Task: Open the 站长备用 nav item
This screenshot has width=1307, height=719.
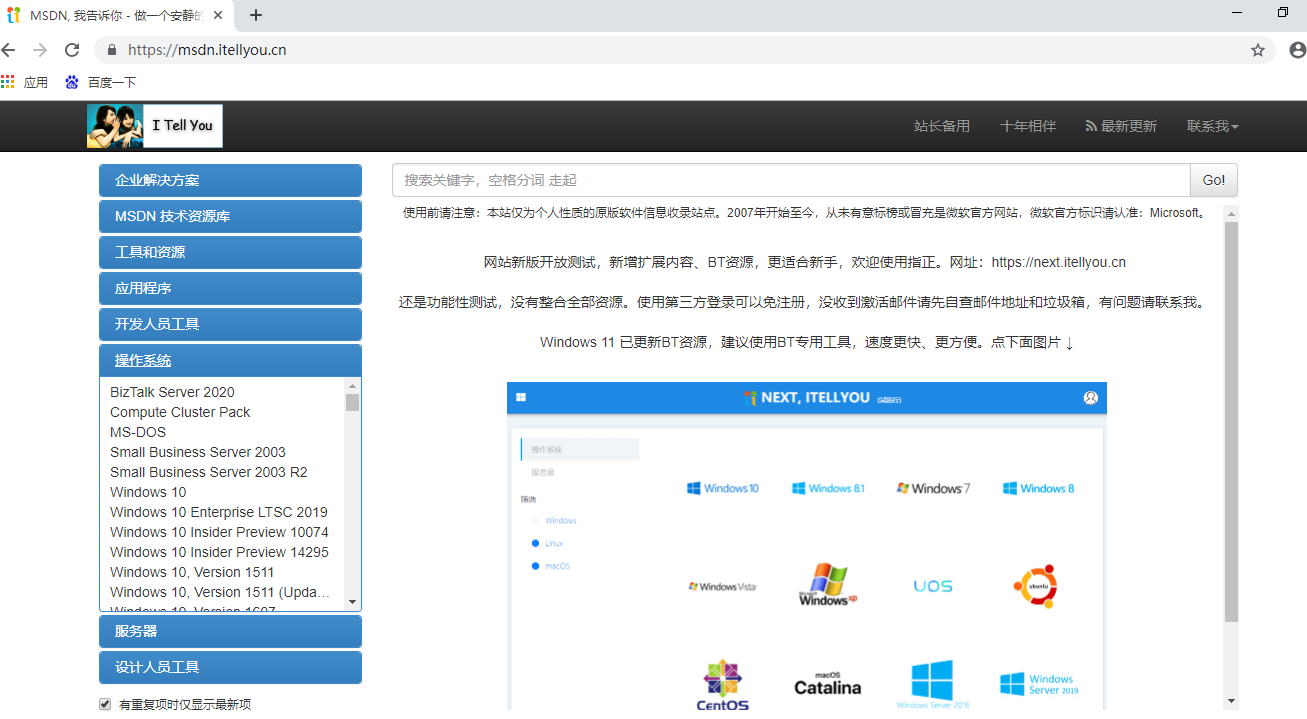Action: [x=941, y=126]
